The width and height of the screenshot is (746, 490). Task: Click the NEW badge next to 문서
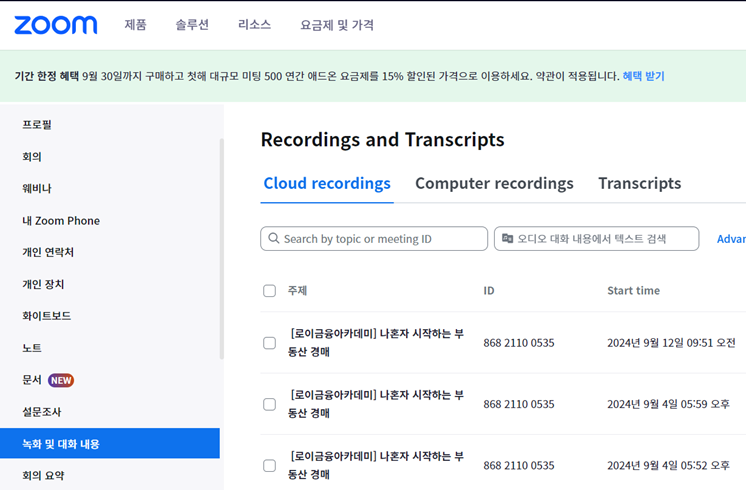61,381
